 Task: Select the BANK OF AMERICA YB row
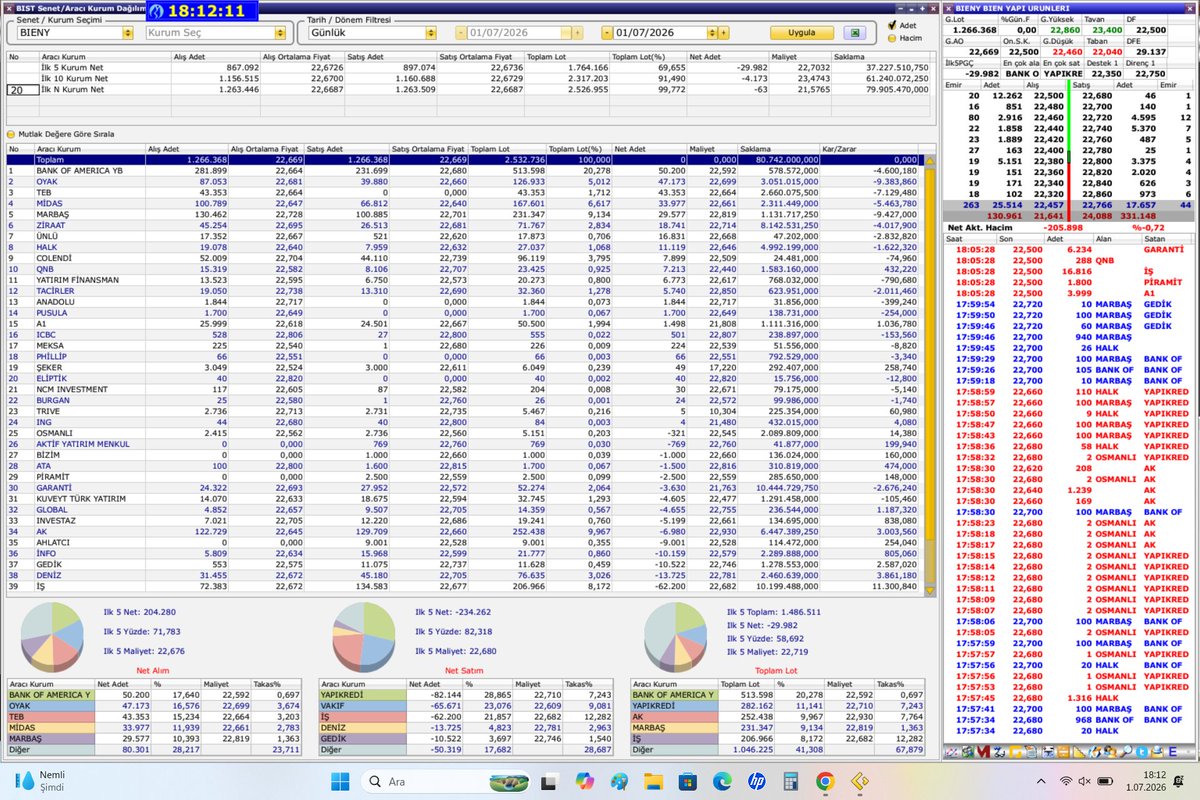pos(463,170)
